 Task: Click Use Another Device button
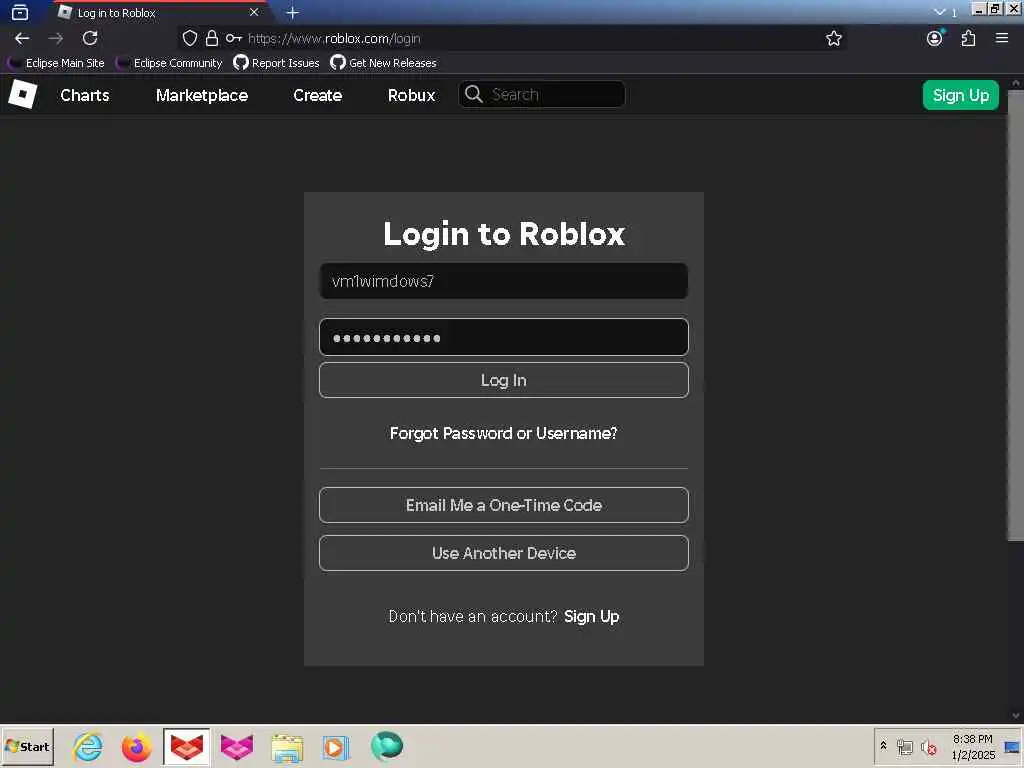pos(504,553)
